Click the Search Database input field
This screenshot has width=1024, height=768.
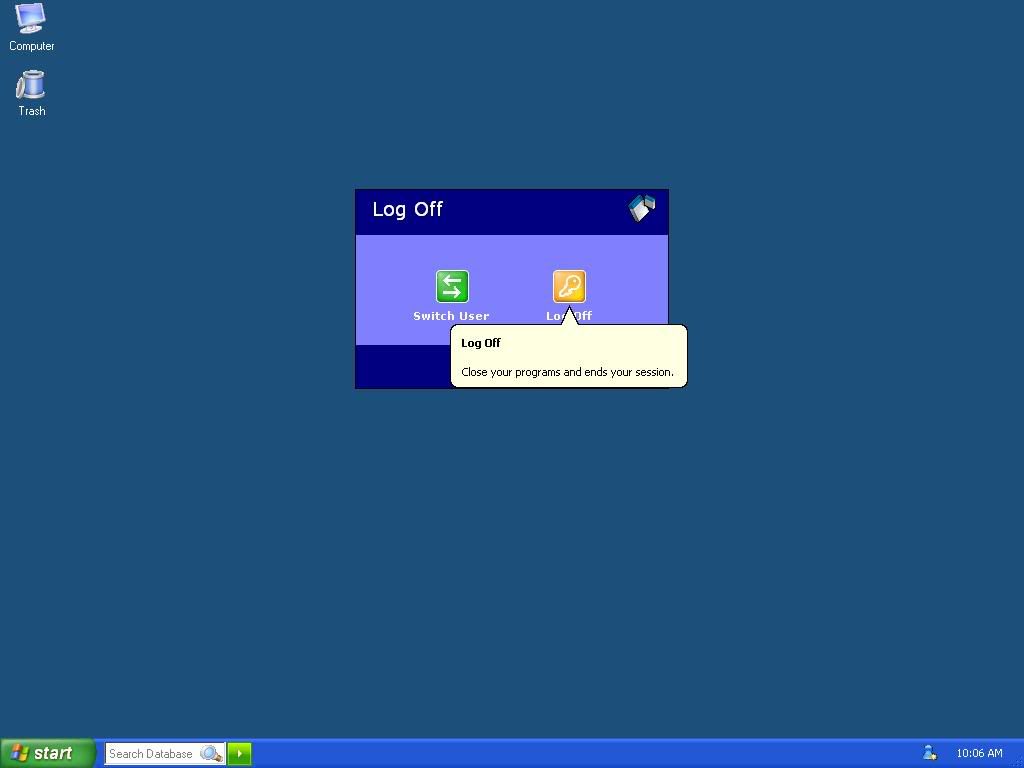165,754
